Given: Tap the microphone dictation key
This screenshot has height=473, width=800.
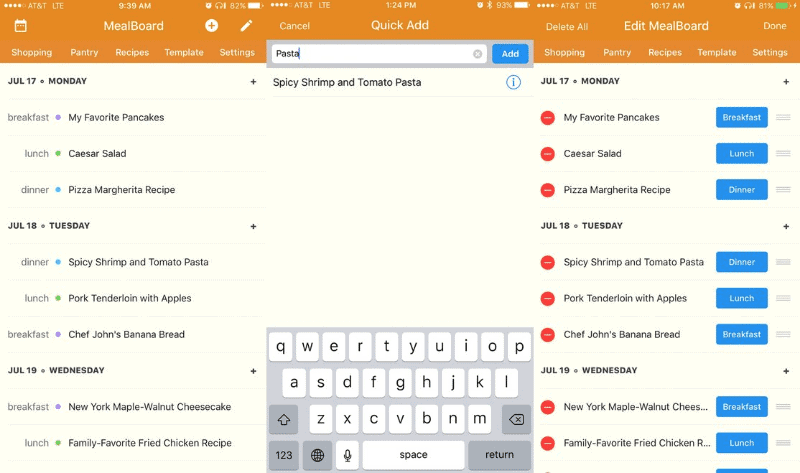Looking at the screenshot, I should coord(347,455).
